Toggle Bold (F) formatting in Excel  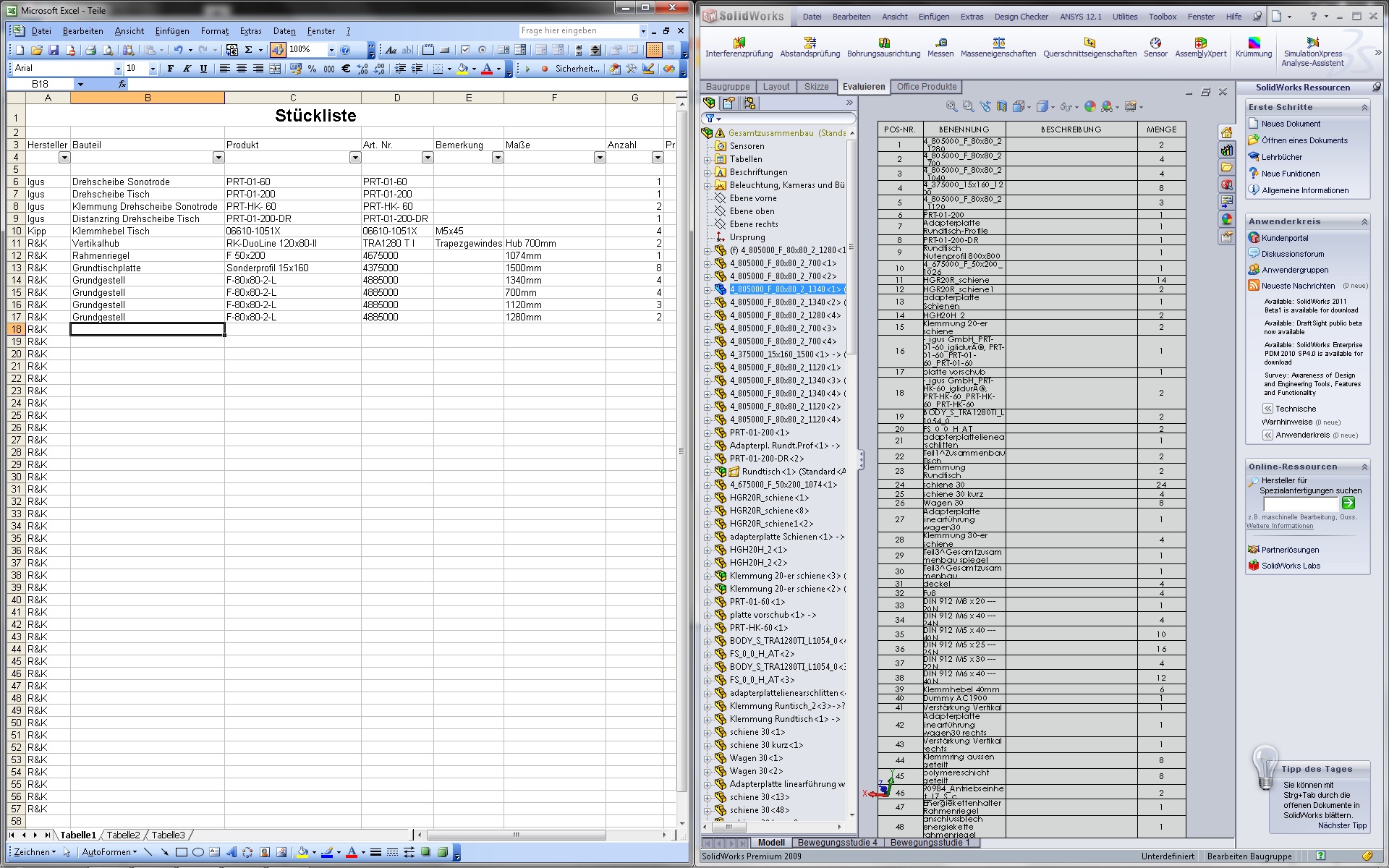[x=170, y=69]
